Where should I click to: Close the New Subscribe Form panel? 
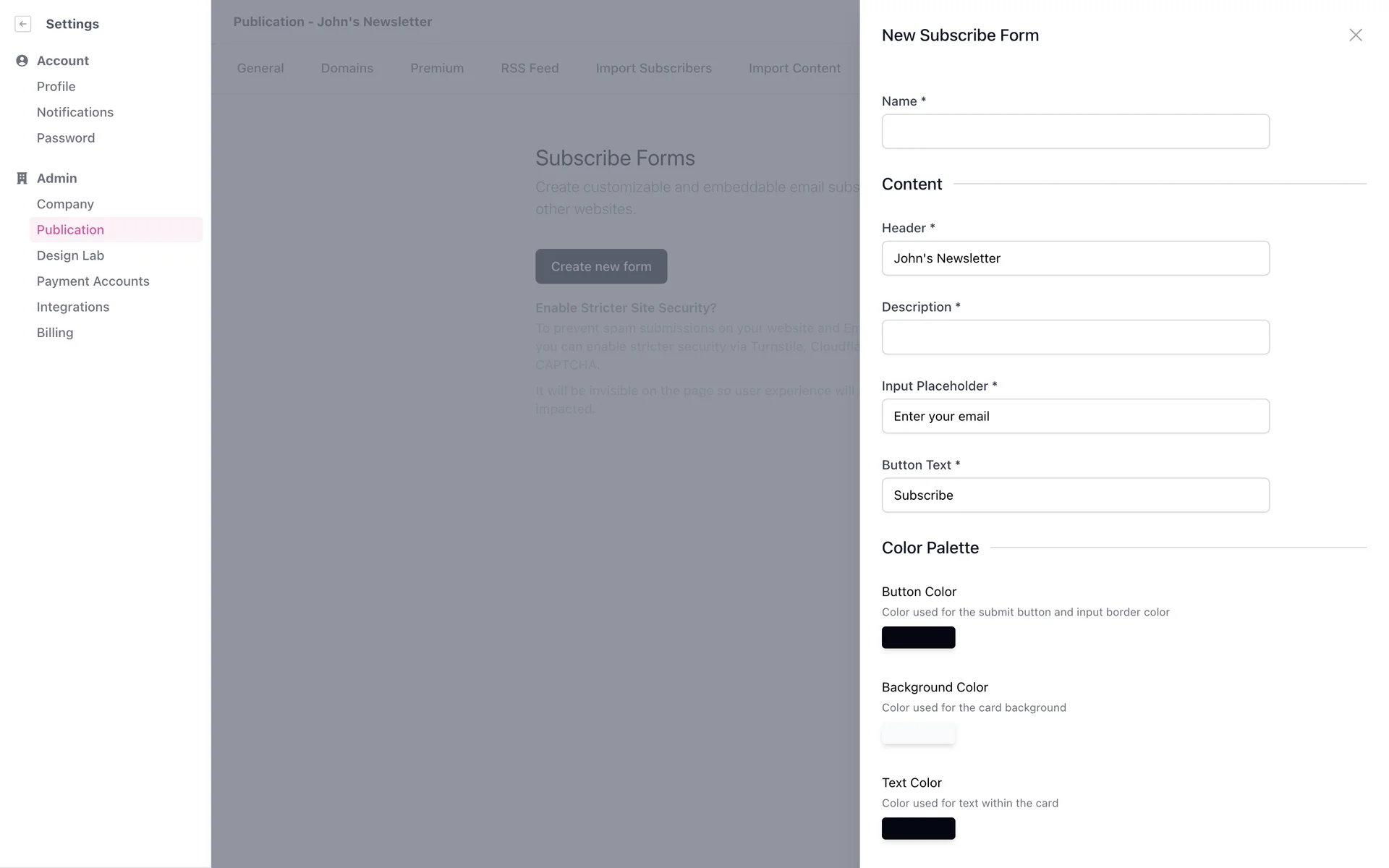[x=1355, y=35]
